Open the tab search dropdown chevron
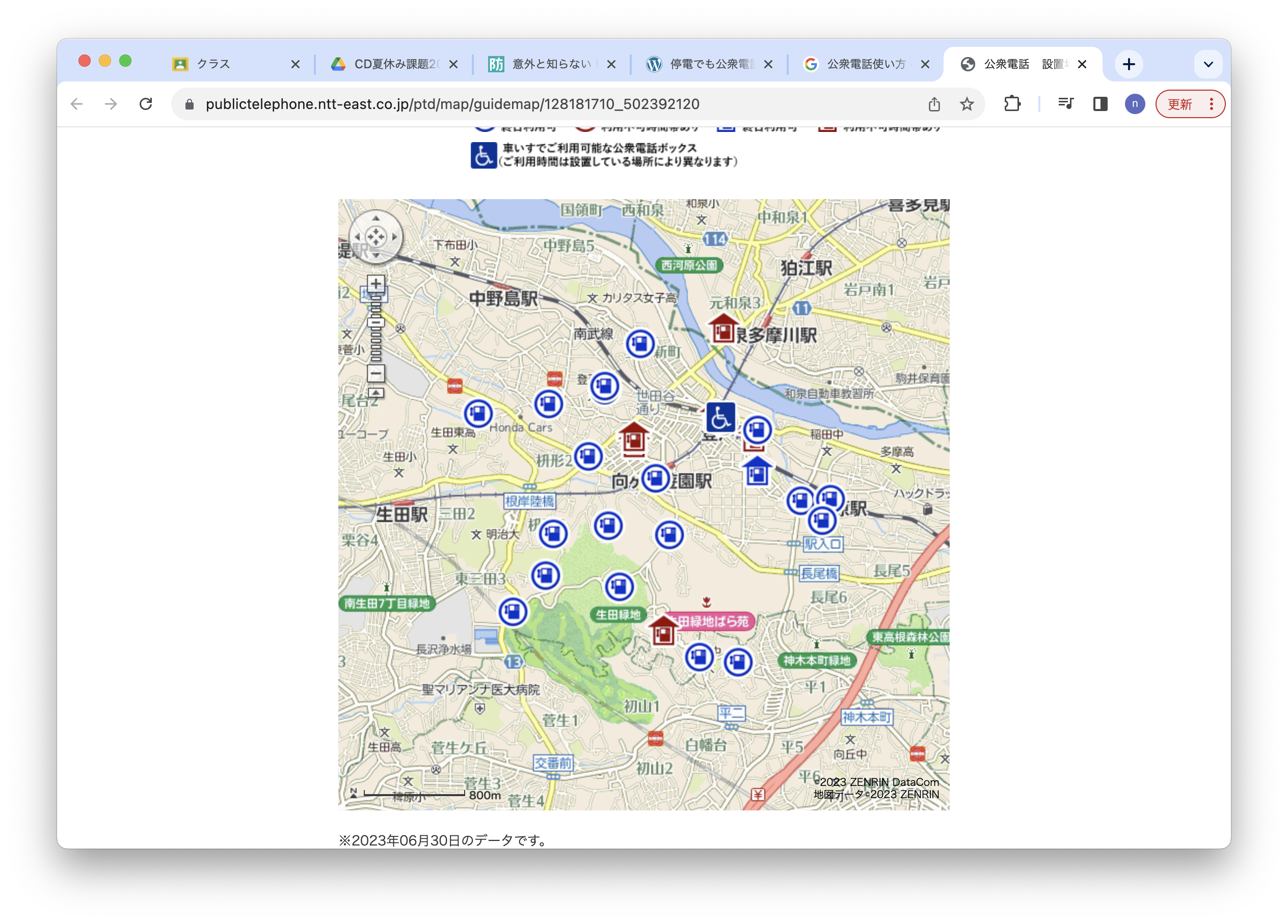The width and height of the screenshot is (1288, 924). click(1208, 64)
